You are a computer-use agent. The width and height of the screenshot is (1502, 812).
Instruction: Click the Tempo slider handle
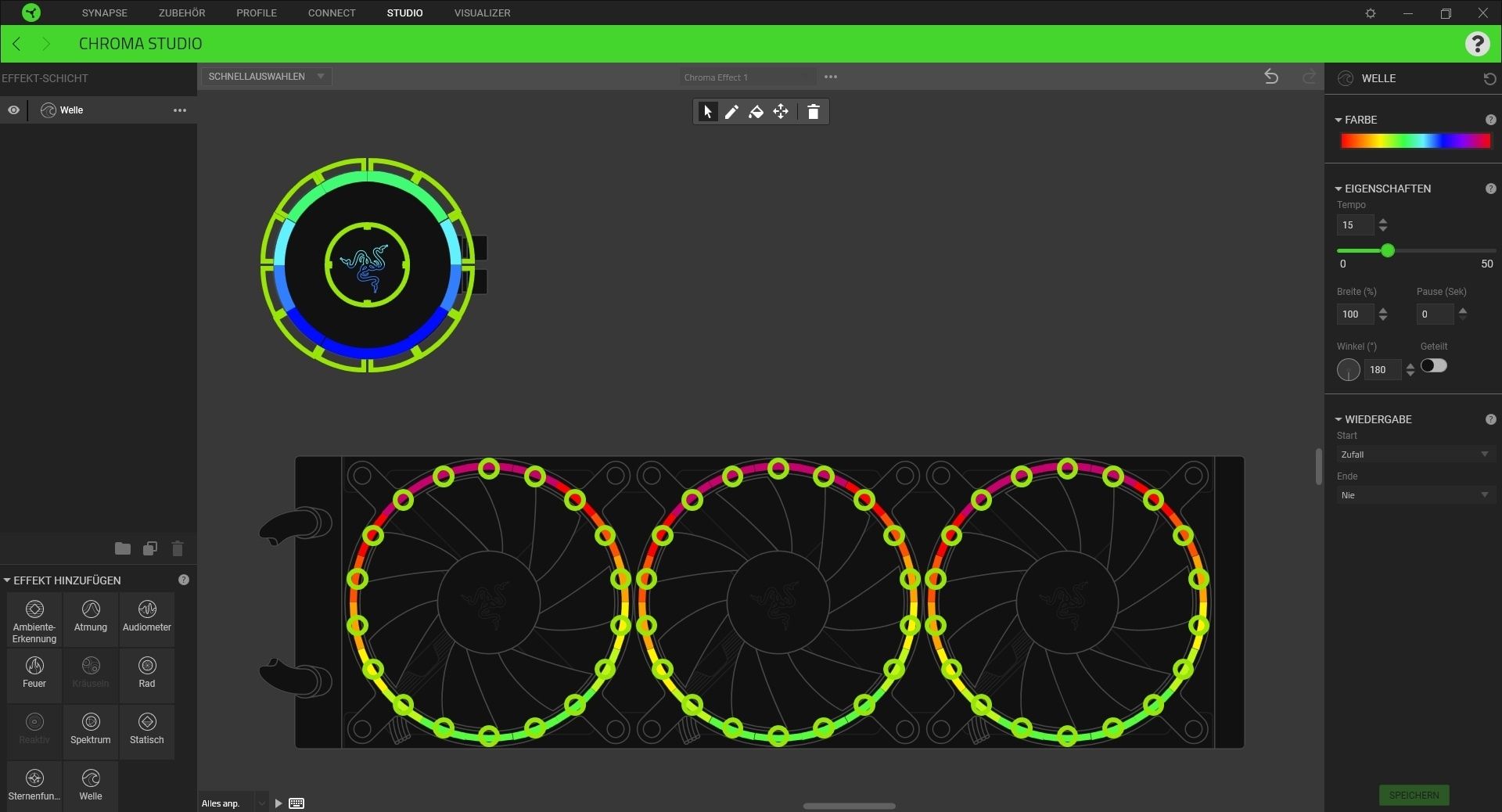(1388, 250)
